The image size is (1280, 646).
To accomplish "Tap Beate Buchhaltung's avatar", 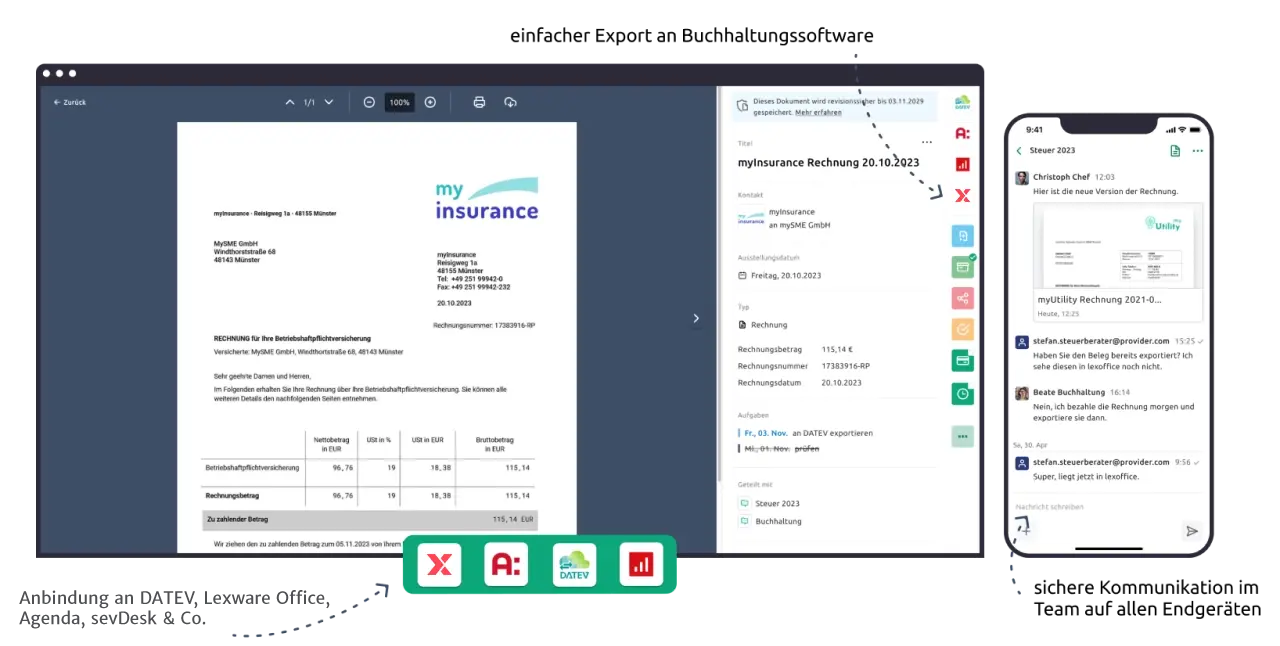I will 1022,393.
